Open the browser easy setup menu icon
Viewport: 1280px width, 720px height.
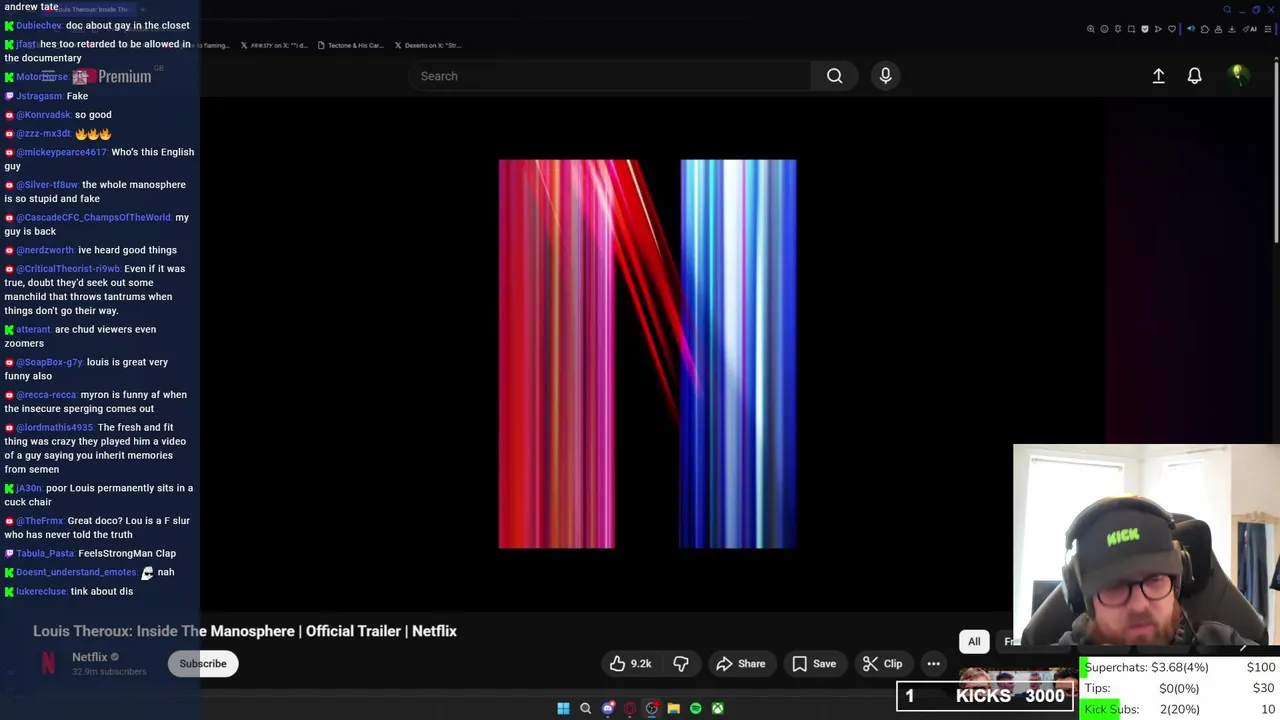click(1268, 29)
